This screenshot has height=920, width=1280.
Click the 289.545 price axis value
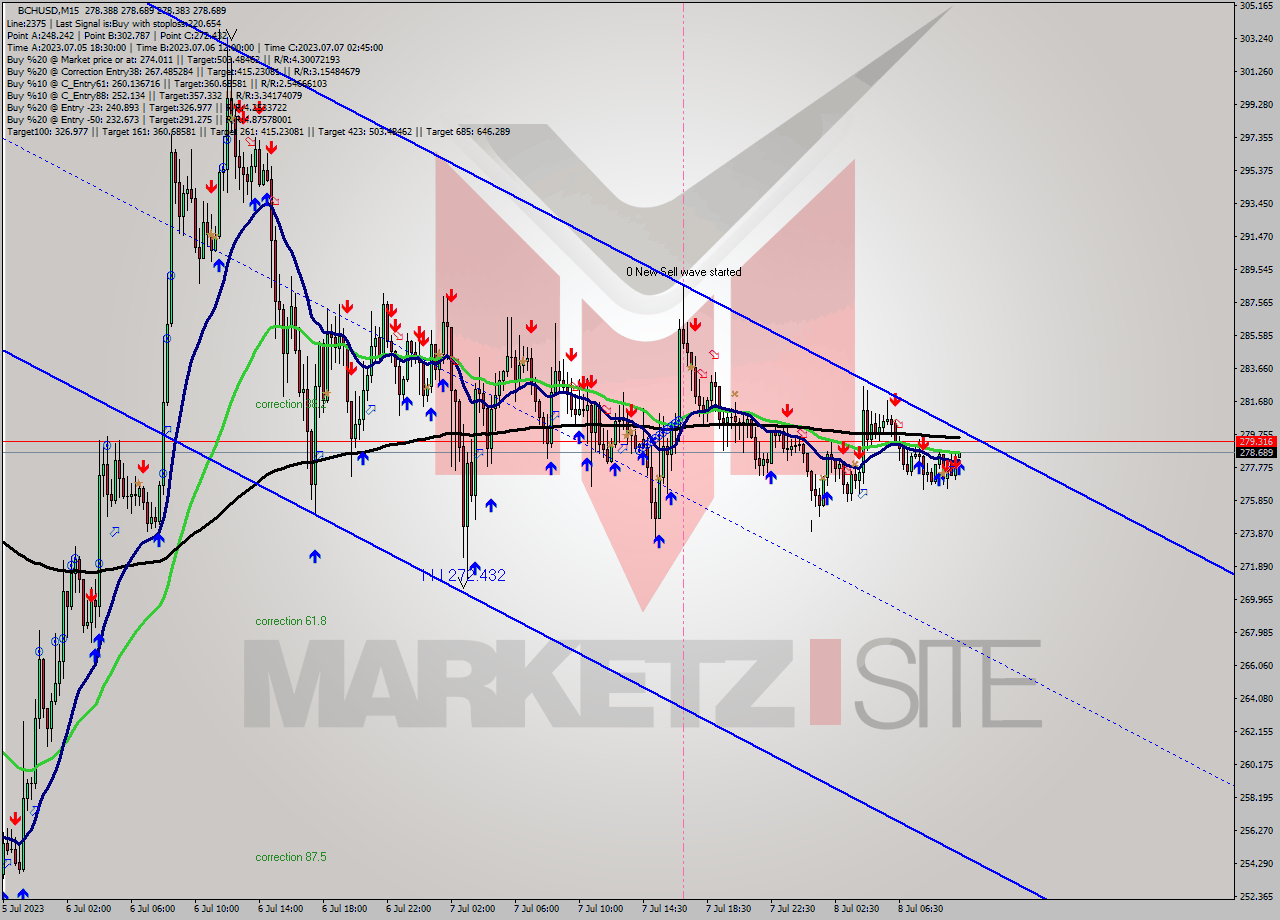click(x=1256, y=270)
